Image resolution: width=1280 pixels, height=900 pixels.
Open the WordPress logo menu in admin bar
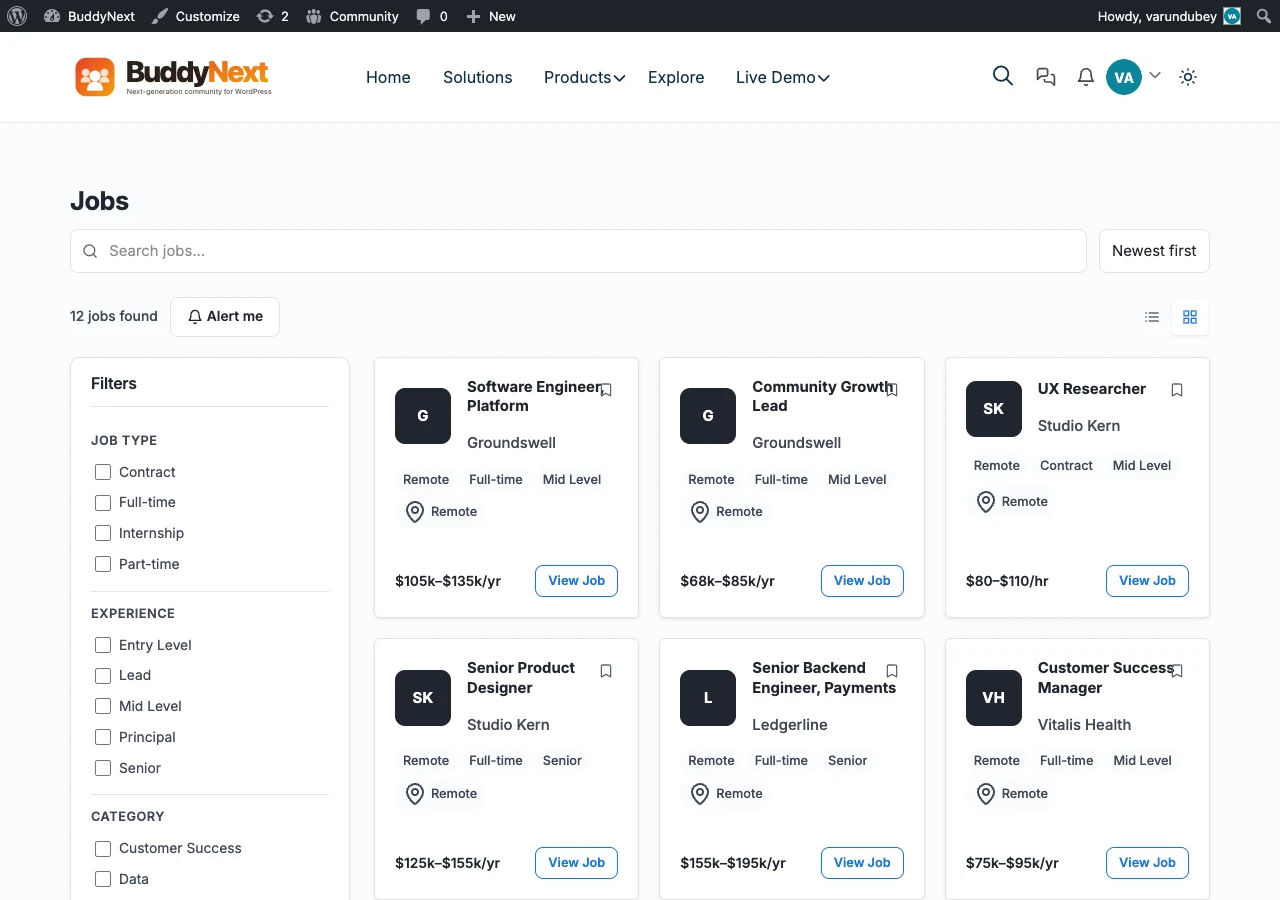[17, 16]
